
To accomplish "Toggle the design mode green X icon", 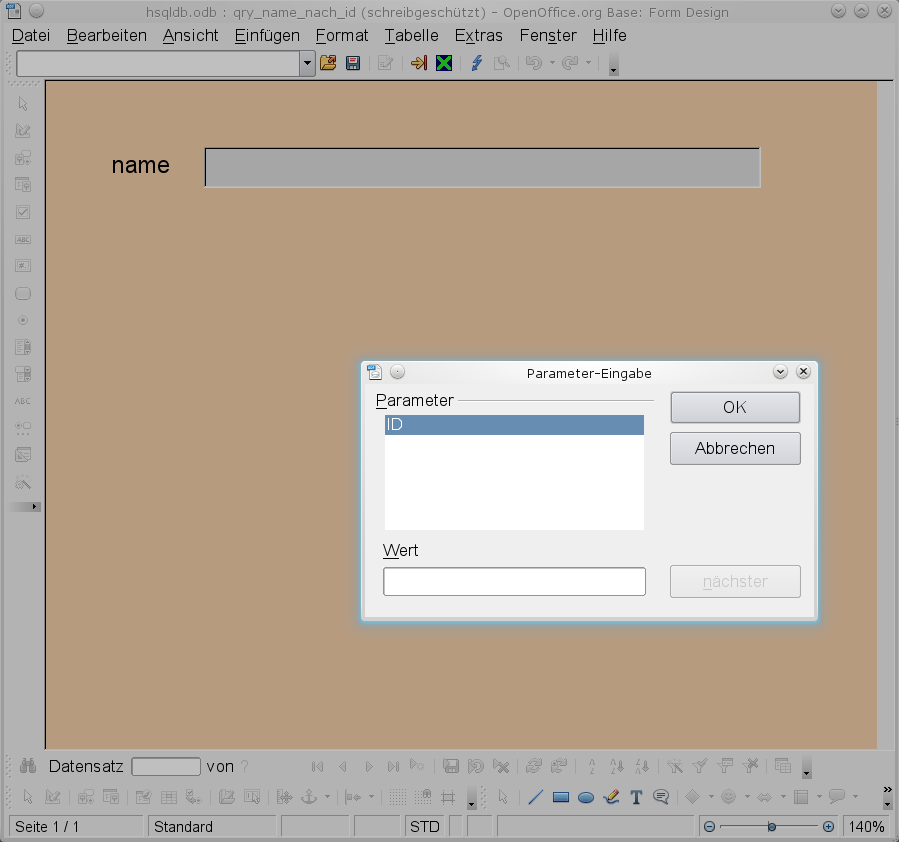I will [444, 63].
